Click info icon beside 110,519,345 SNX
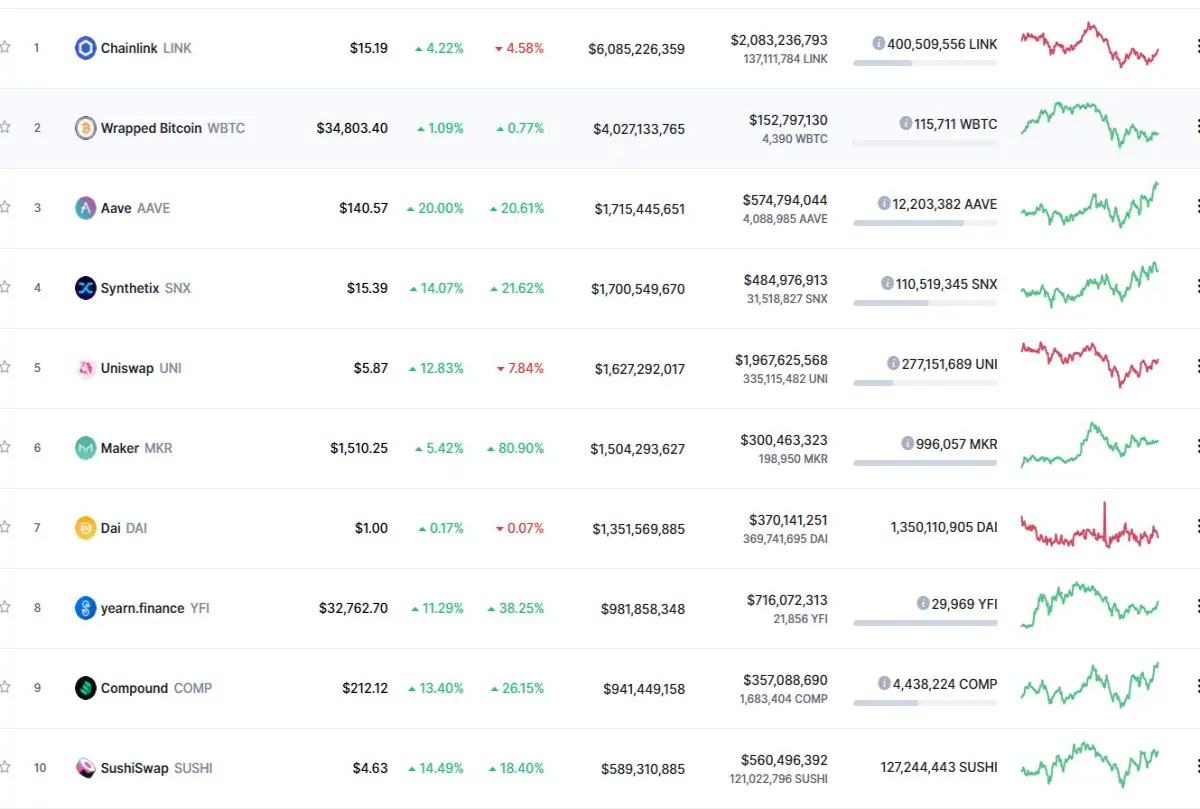Viewport: 1200px width, 809px height. pos(887,284)
